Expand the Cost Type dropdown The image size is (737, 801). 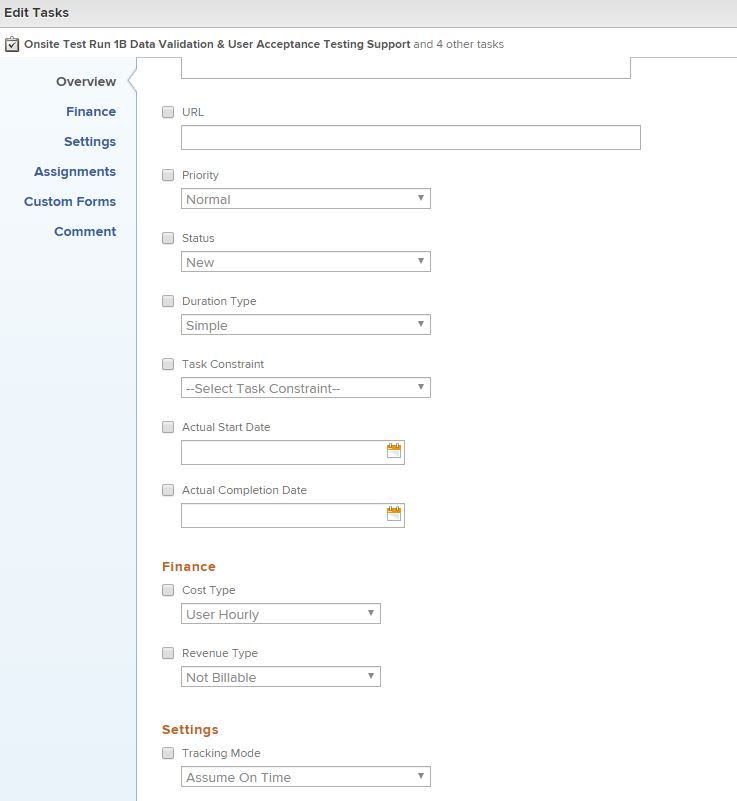click(280, 614)
